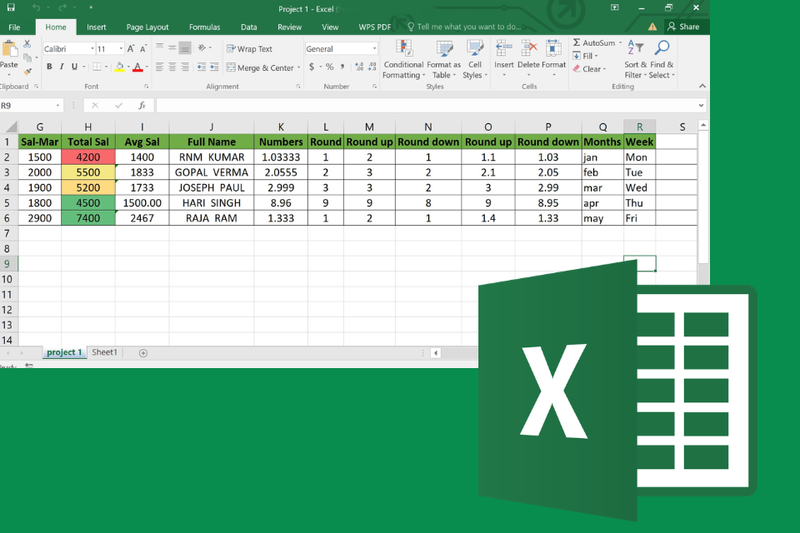
Task: Open Sort & Filter menu
Action: point(635,60)
